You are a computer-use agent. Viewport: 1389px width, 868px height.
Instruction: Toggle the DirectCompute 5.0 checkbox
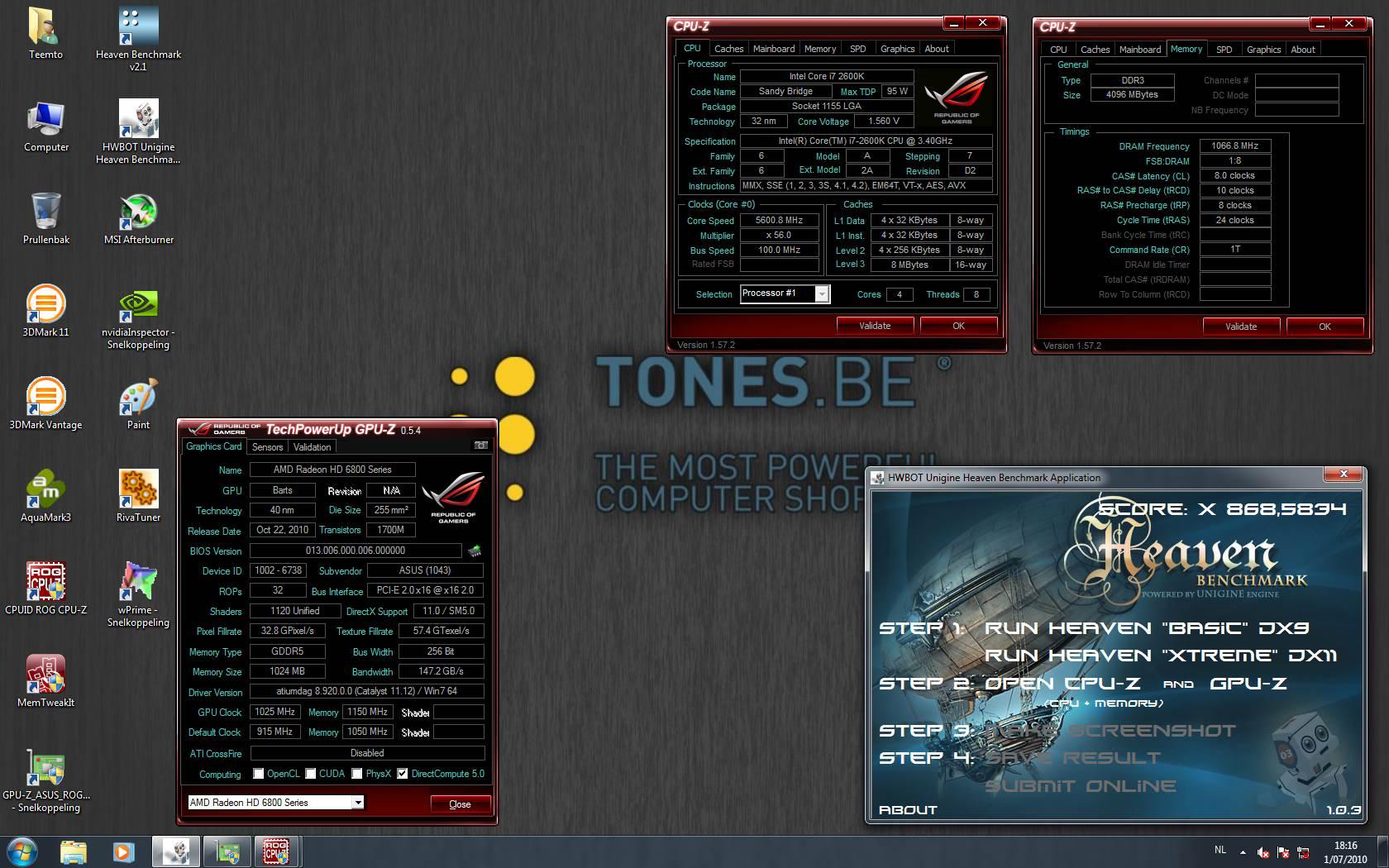[x=403, y=774]
